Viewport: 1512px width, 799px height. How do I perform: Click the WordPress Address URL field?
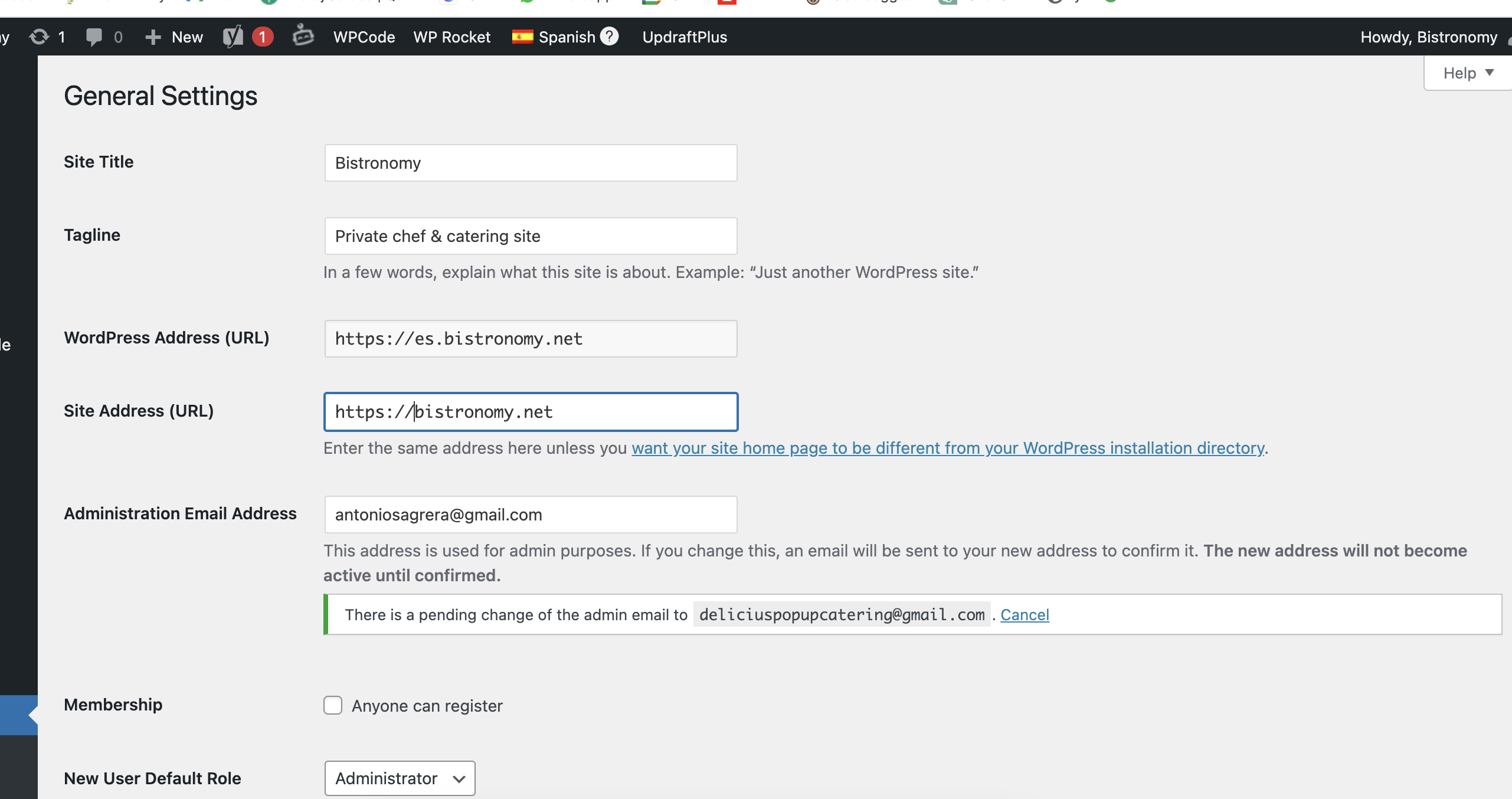[x=531, y=339]
